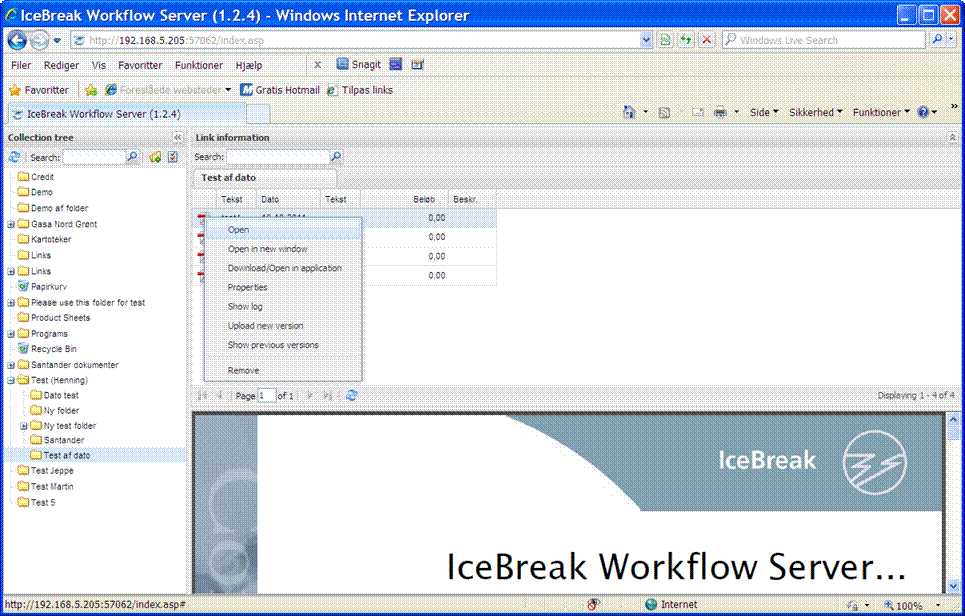Select the Test Jeppe folder
Viewport: 965px width, 616px height.
46,471
